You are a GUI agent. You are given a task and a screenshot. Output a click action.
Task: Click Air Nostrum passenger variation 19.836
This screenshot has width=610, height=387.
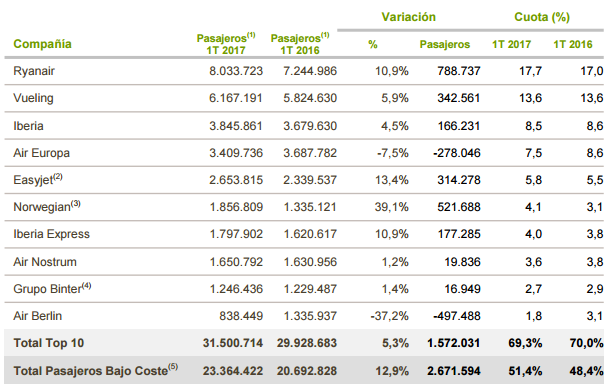[x=463, y=262]
